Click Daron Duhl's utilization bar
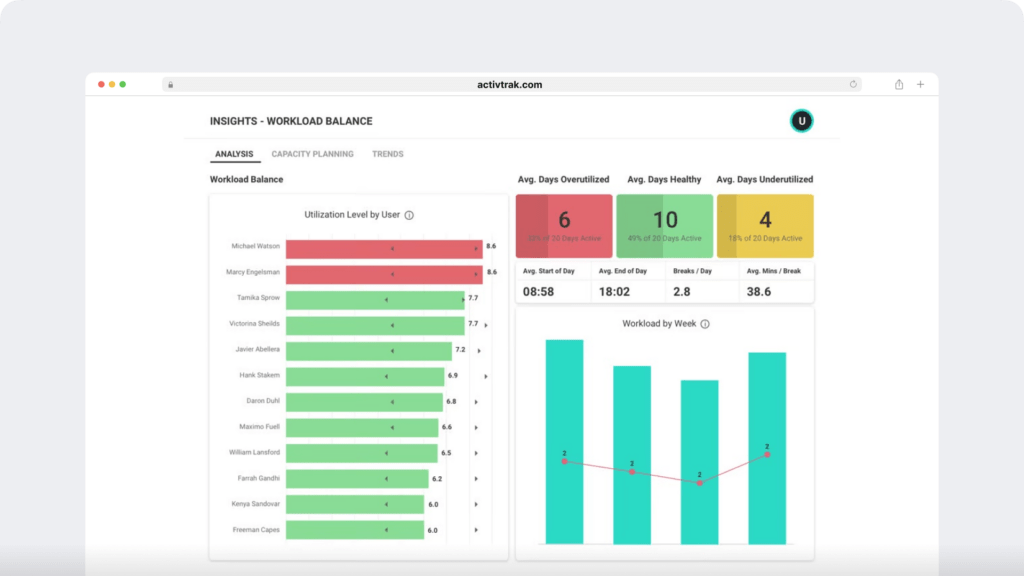The image size is (1024, 576). click(x=364, y=402)
